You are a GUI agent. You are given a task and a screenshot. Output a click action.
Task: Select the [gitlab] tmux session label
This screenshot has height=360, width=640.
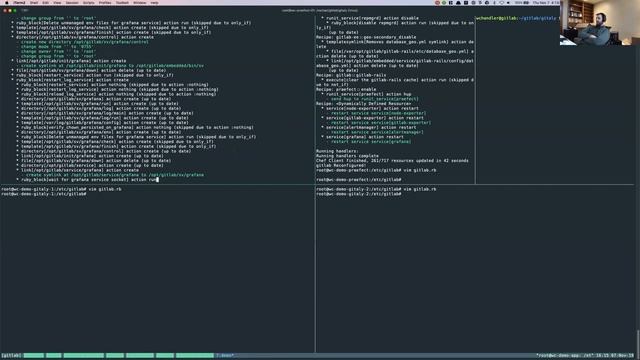tap(11, 356)
